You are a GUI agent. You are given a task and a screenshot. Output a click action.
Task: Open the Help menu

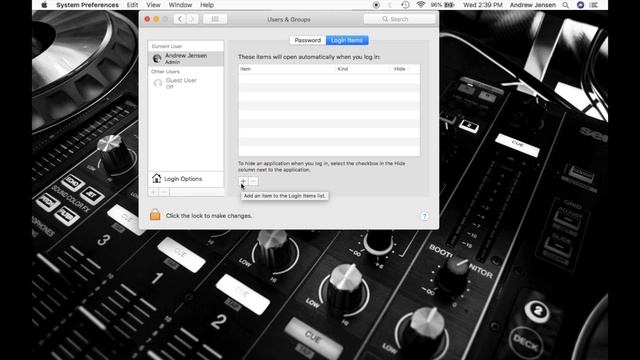click(x=207, y=5)
